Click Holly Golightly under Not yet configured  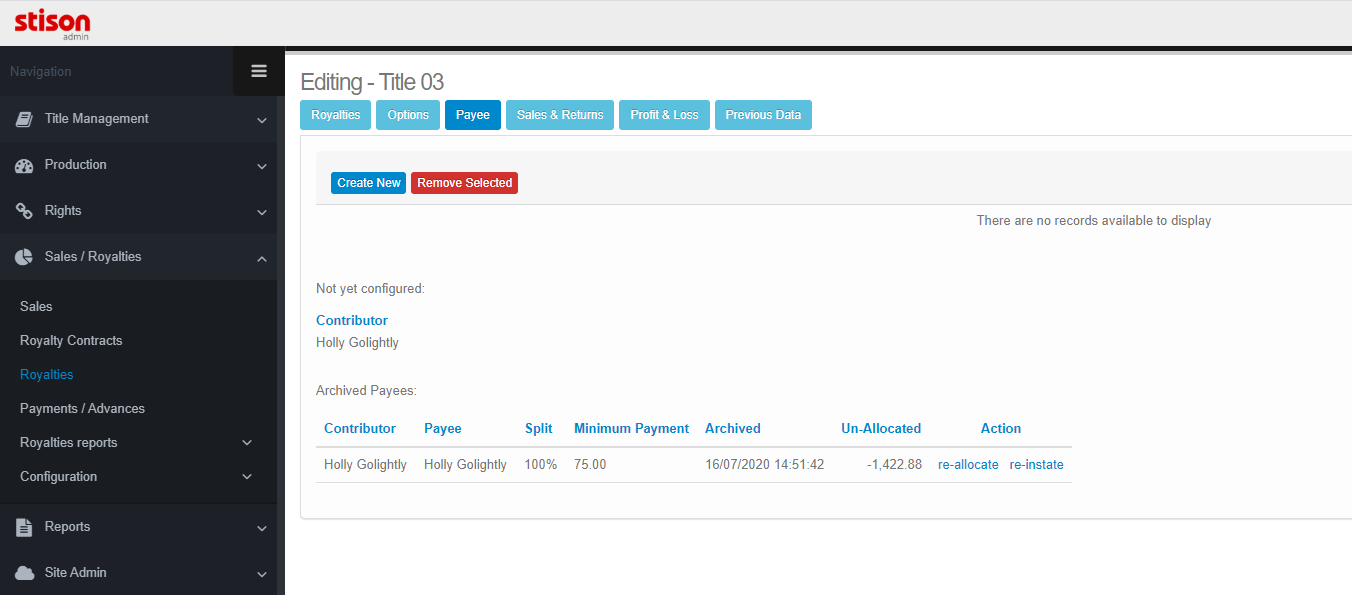point(357,343)
